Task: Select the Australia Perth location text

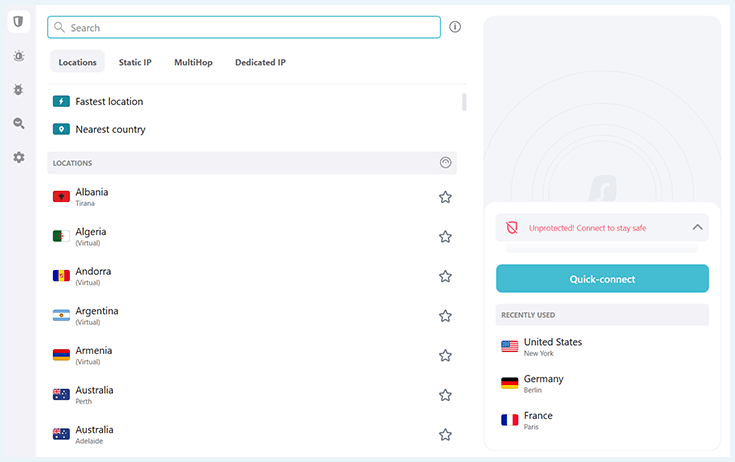Action: point(94,395)
